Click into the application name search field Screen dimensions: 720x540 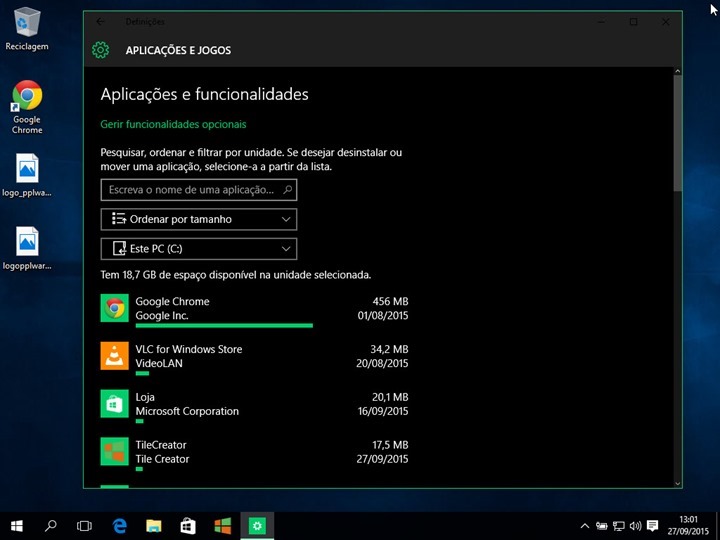[190, 189]
